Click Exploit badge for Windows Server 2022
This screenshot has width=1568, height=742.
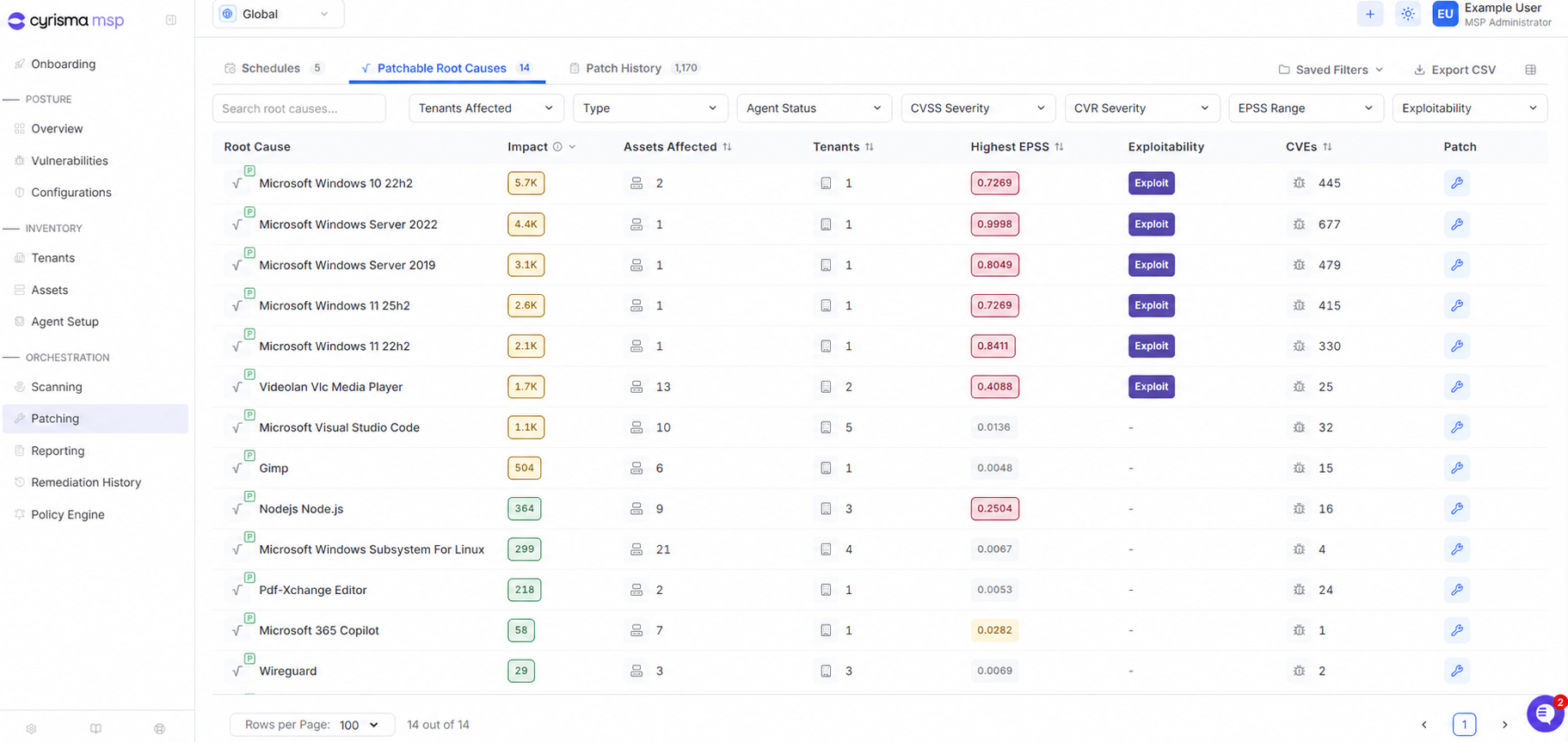(x=1151, y=224)
